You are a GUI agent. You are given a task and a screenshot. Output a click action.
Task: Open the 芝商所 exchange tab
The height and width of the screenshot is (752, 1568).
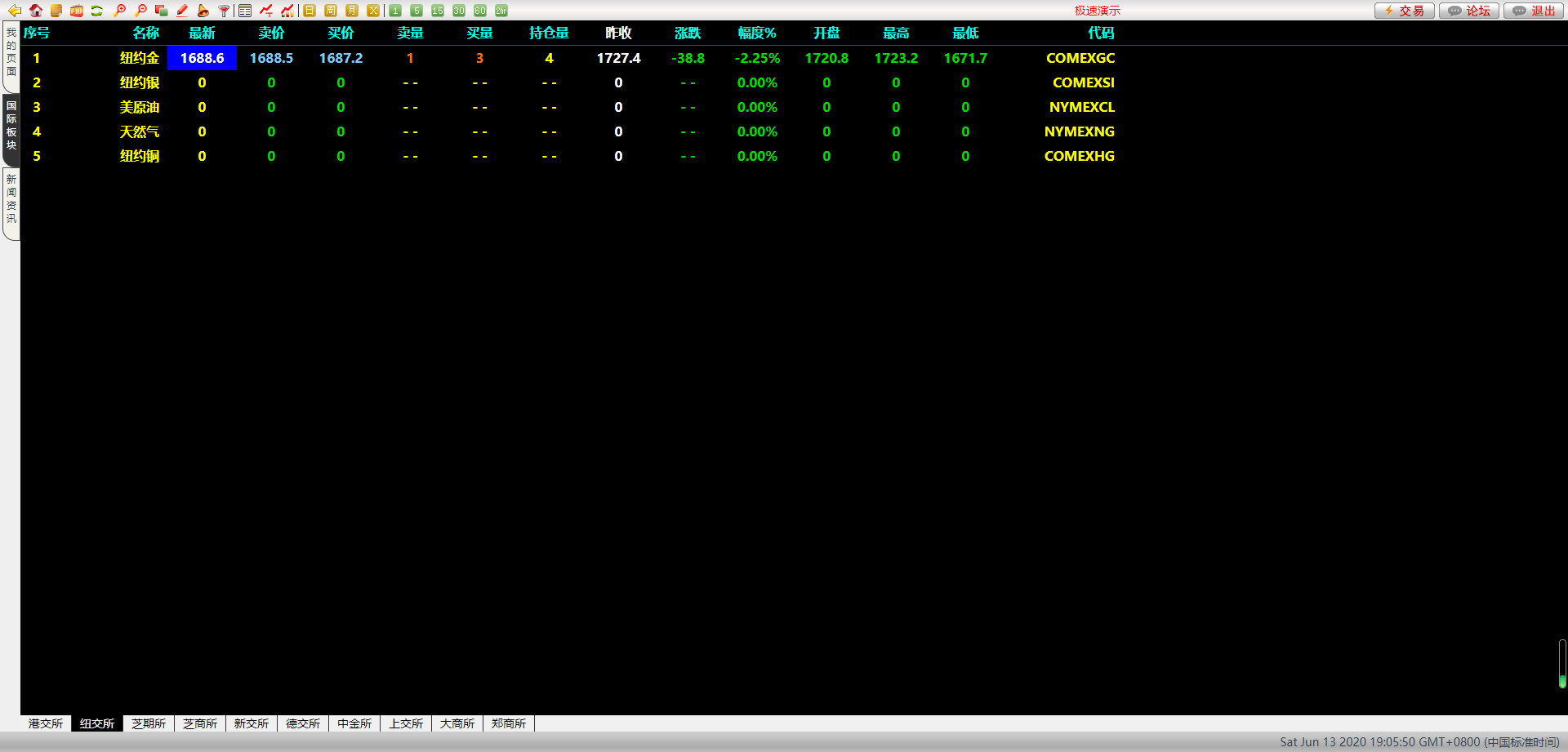tap(200, 723)
